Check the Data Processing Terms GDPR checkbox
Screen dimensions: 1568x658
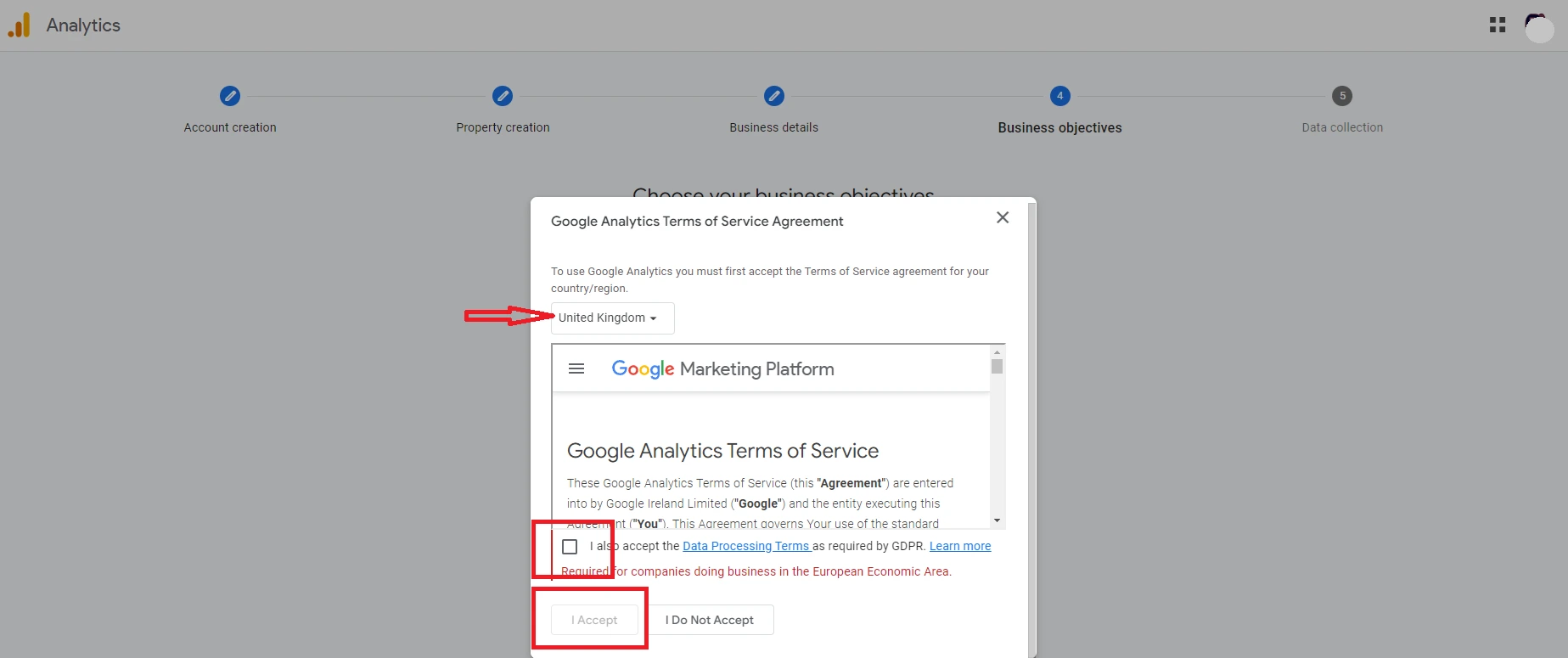570,547
